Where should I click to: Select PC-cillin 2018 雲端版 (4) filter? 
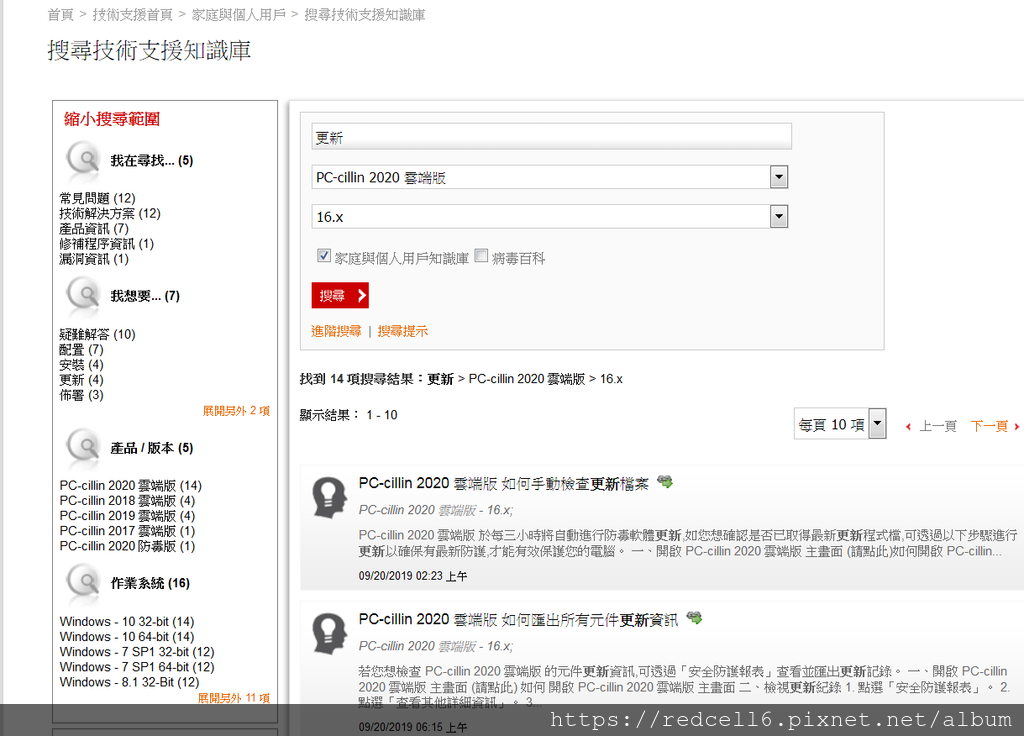click(127, 500)
